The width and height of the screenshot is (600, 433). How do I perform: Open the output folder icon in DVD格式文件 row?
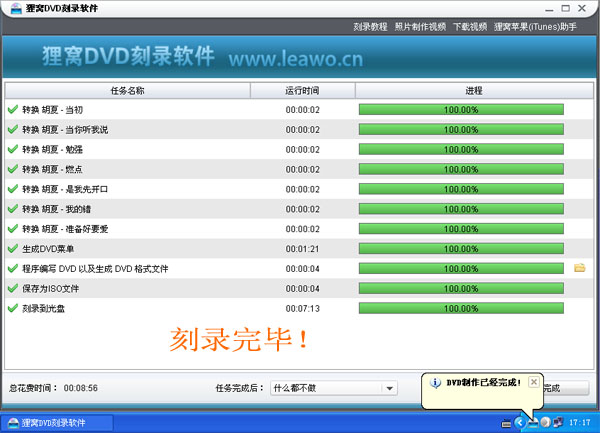579,268
